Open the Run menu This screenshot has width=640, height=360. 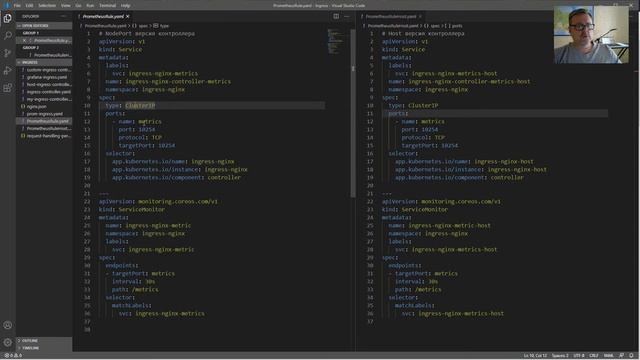(90, 6)
